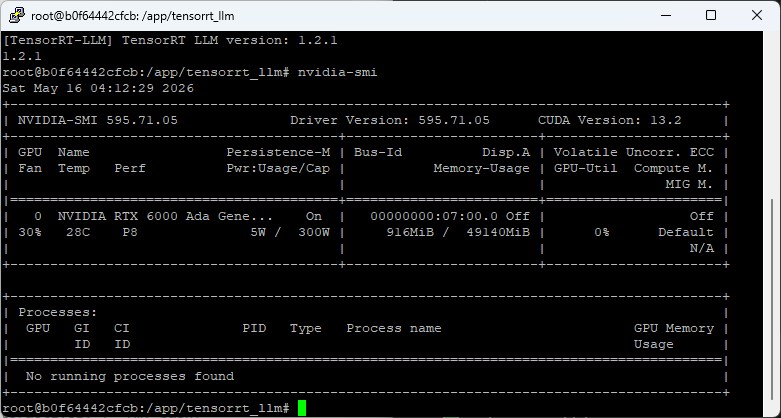Click the 'Process name' column header
Image resolution: width=781 pixels, height=418 pixels.
tap(394, 328)
